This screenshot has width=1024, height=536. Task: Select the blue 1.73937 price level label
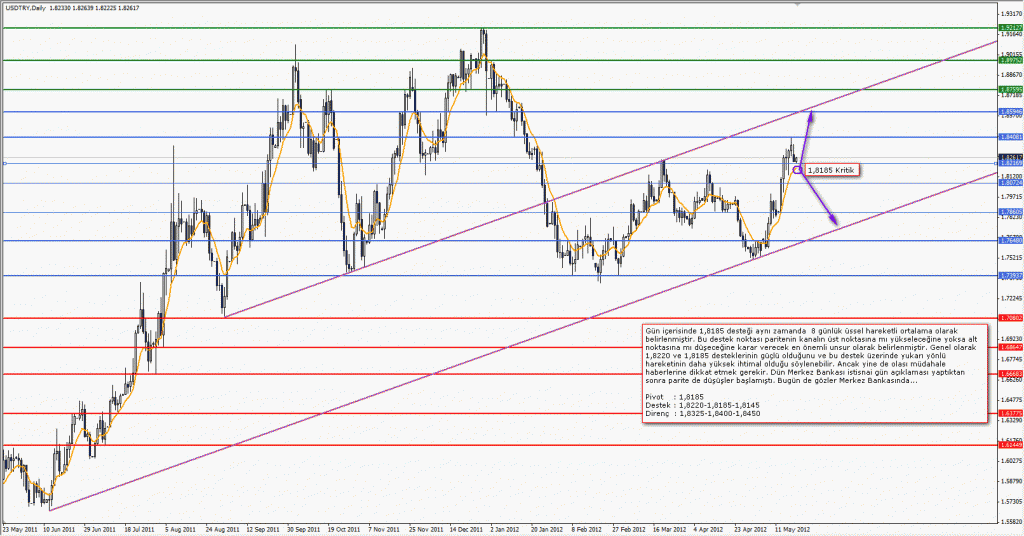tap(1010, 276)
